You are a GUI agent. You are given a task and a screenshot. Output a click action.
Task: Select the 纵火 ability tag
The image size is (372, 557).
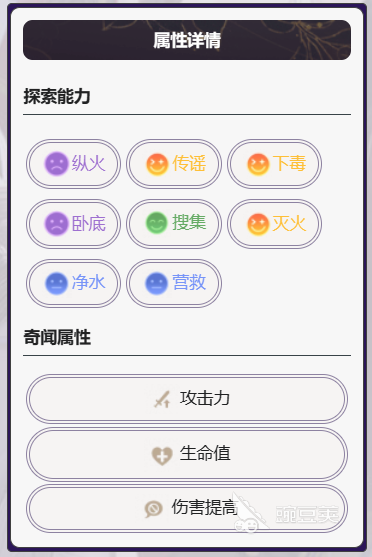tap(74, 164)
